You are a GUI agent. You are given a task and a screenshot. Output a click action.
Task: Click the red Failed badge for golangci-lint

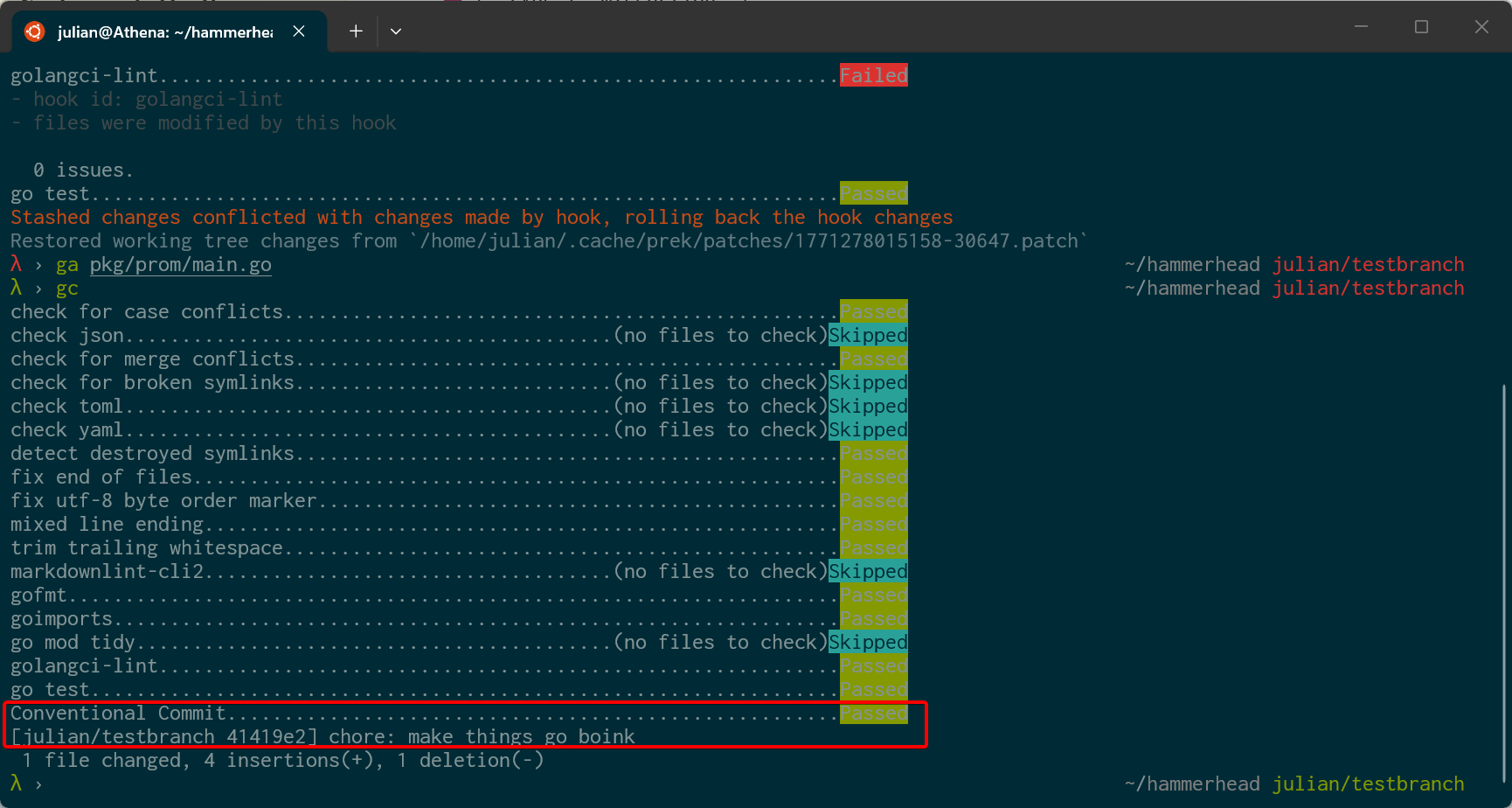(873, 76)
